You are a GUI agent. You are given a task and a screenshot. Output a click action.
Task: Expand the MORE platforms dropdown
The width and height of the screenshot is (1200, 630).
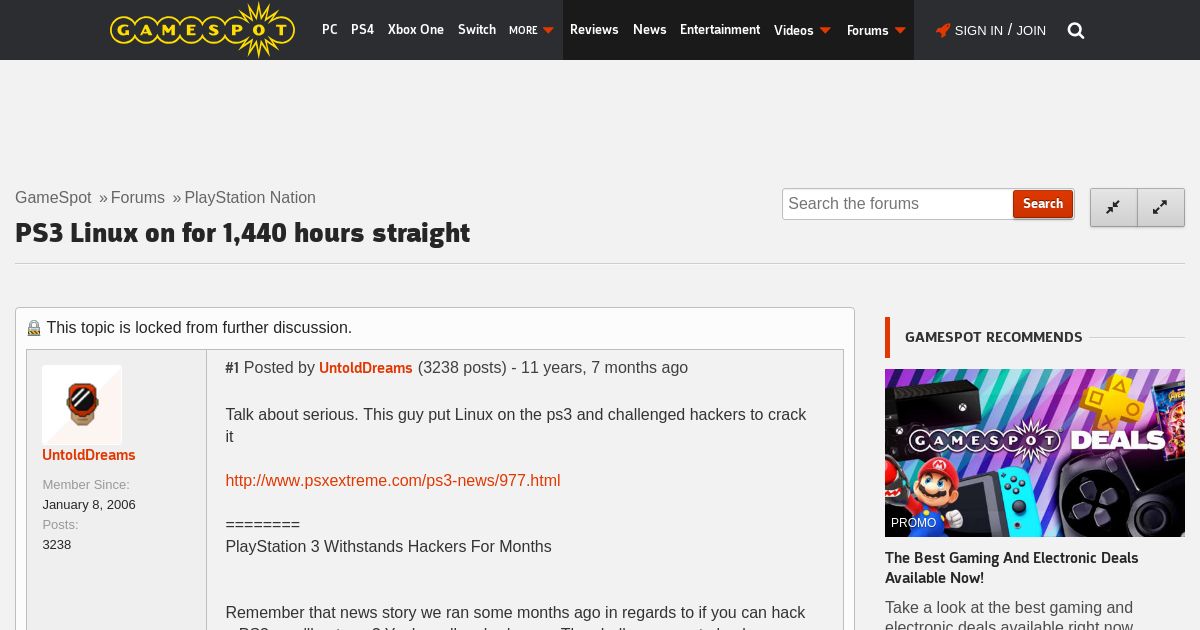[x=531, y=30]
